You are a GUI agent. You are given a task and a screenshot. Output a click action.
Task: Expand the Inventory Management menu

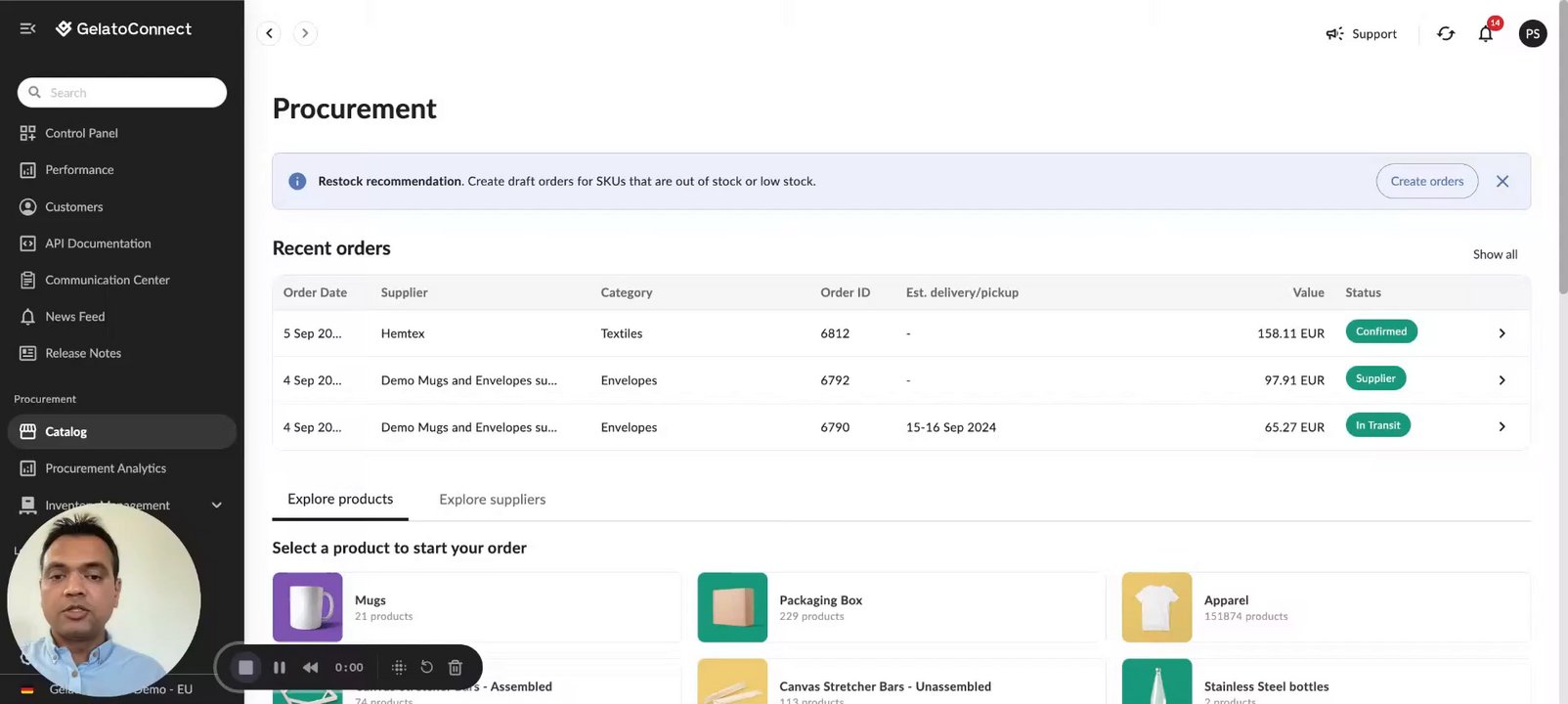click(216, 506)
